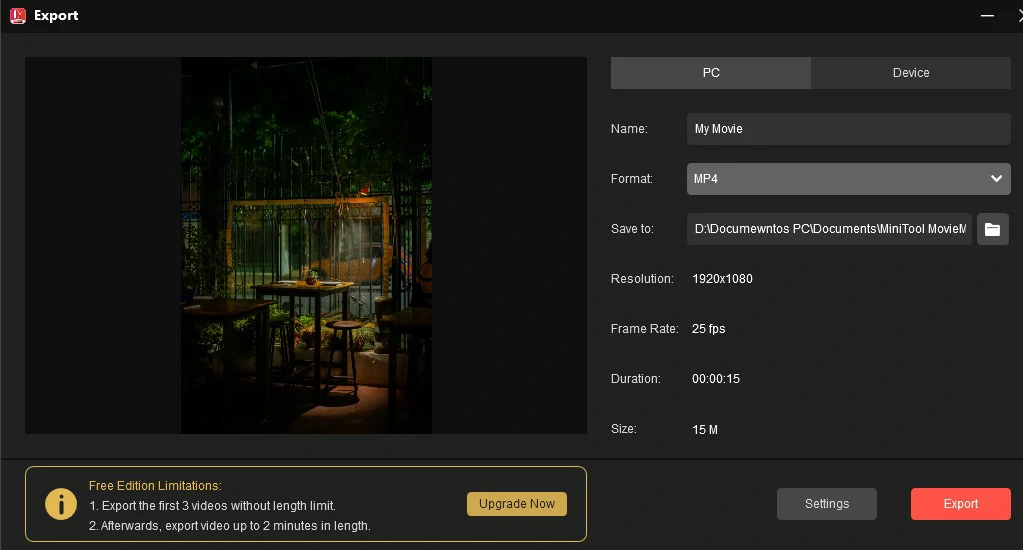
Task: Focus the Save to path field
Action: 829,229
